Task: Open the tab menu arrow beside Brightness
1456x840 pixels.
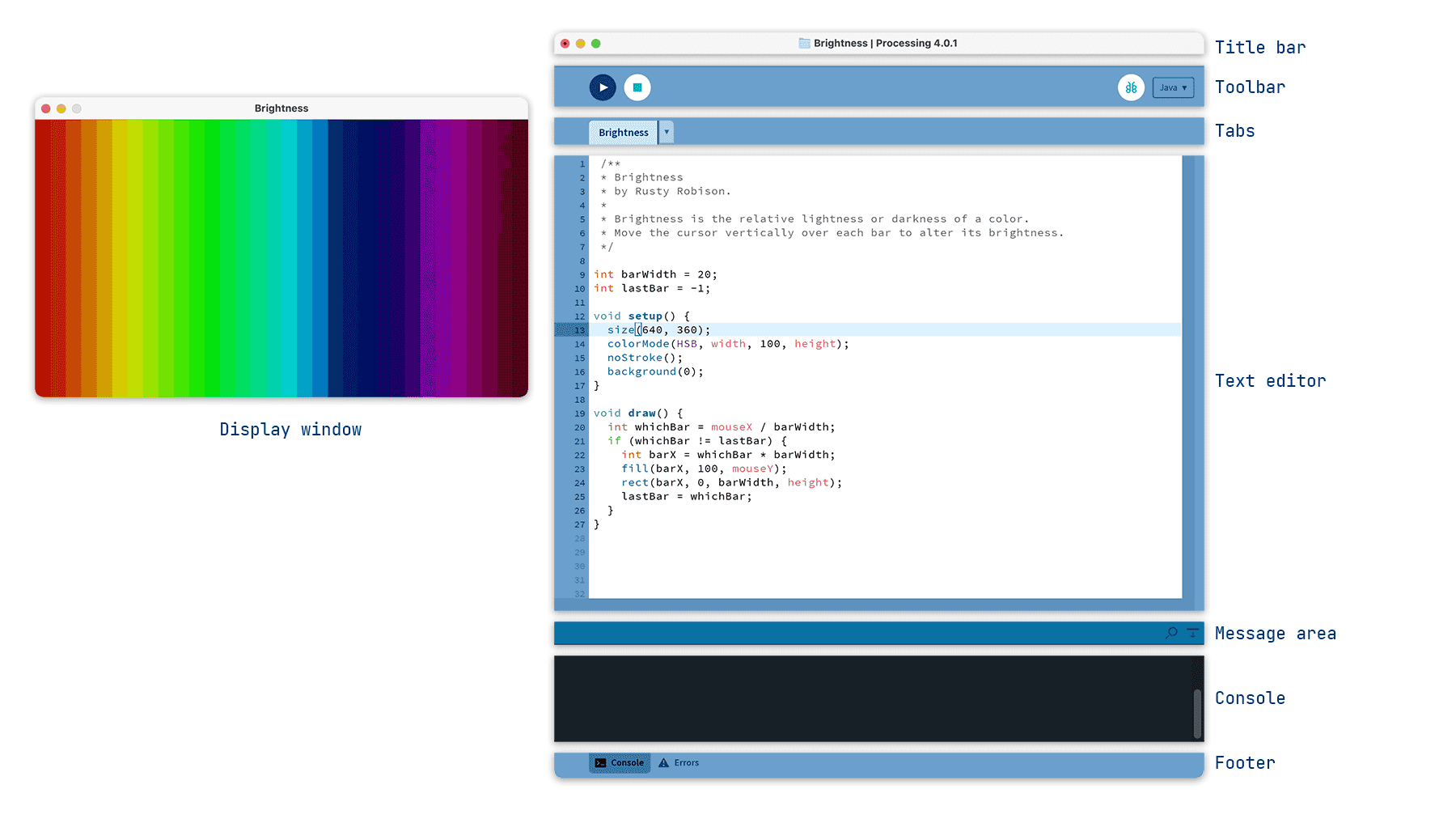Action: point(667,132)
